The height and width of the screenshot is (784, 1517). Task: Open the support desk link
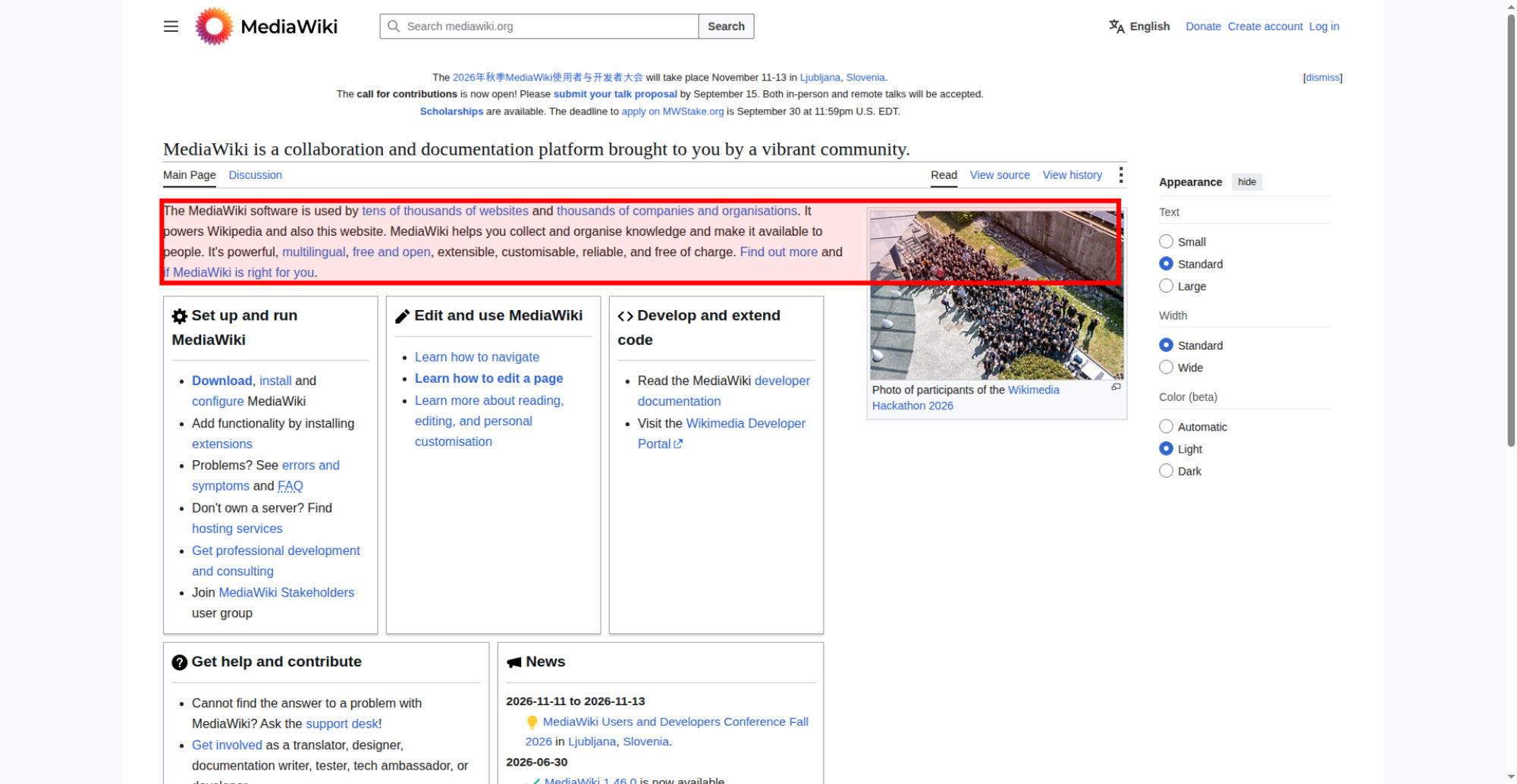point(341,724)
